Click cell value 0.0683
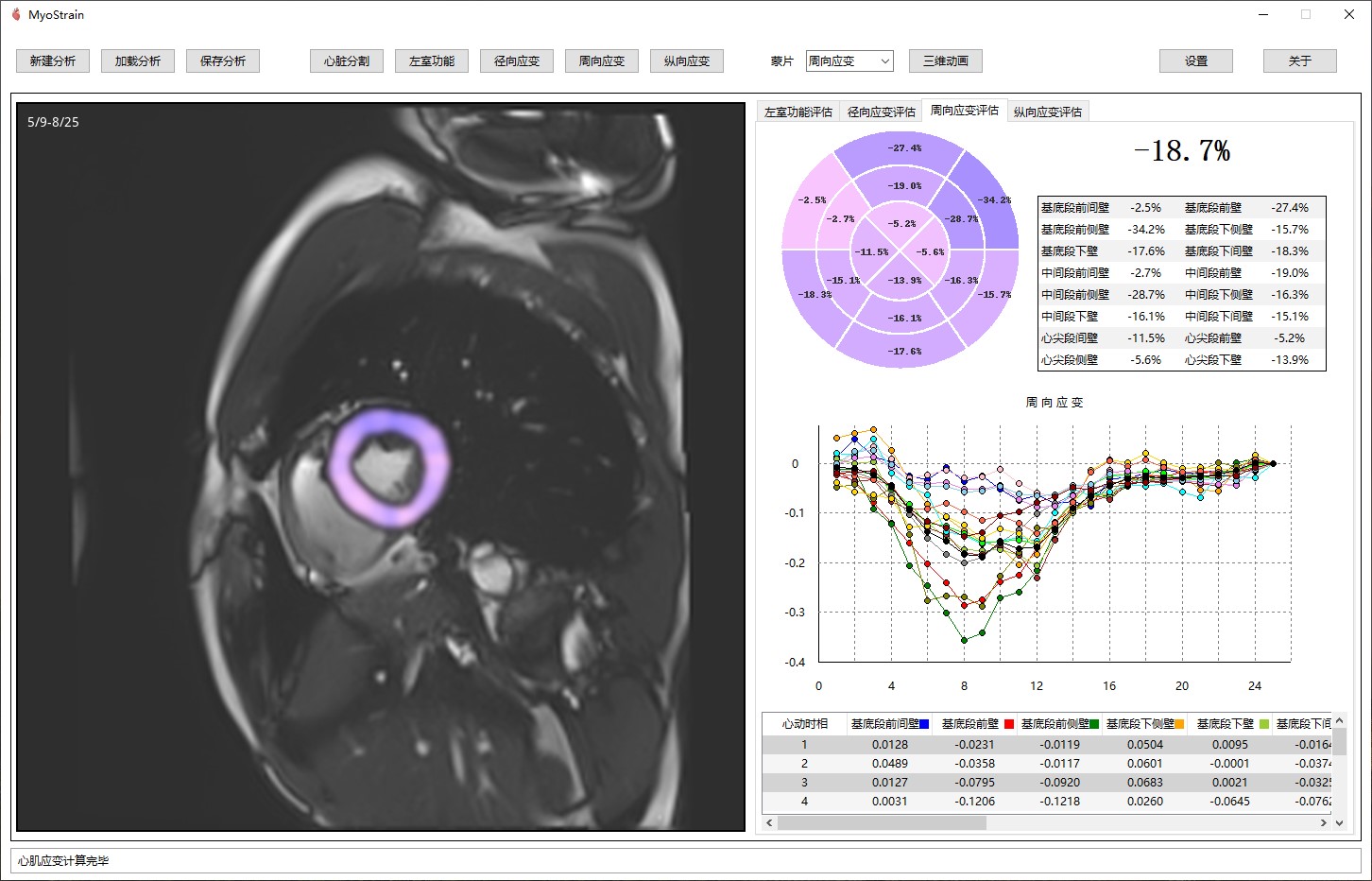The height and width of the screenshot is (881, 1372). (x=1144, y=783)
